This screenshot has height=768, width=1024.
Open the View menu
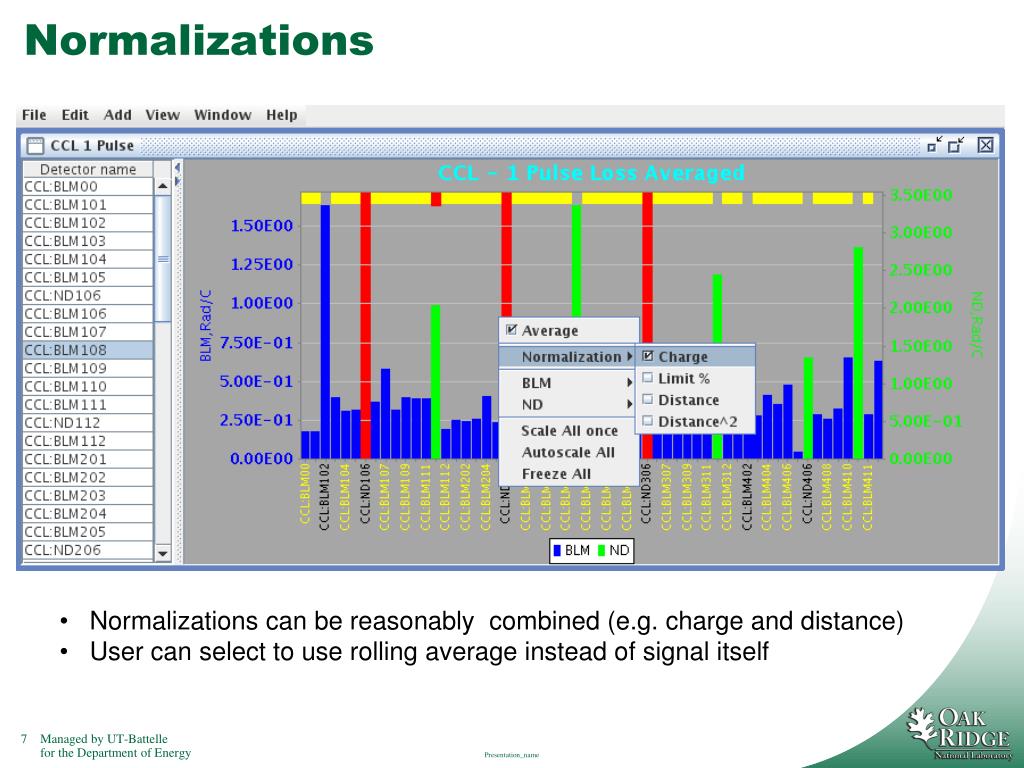point(163,115)
